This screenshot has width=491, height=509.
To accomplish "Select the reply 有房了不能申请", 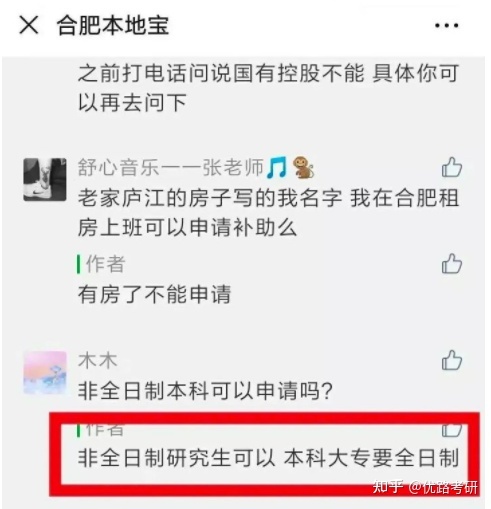I will click(x=154, y=294).
